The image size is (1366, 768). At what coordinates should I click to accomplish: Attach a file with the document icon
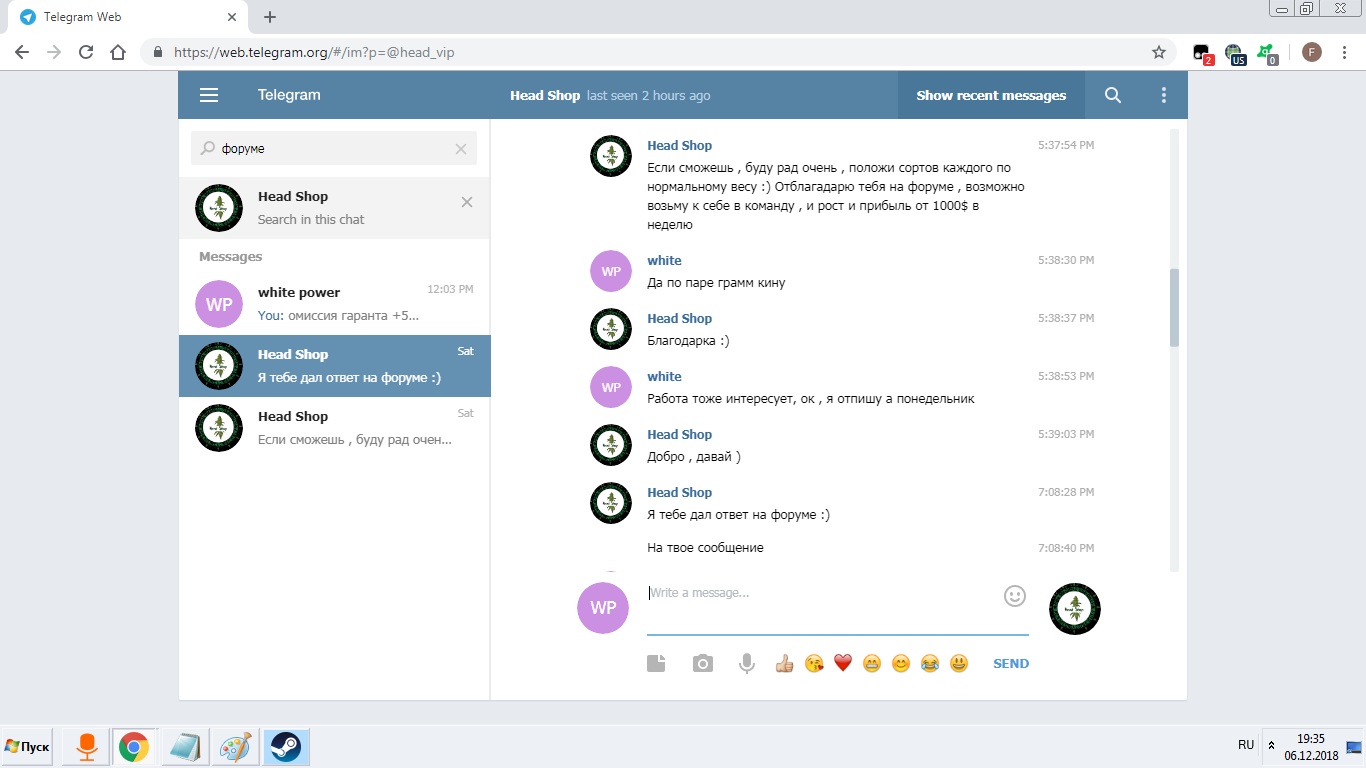point(656,663)
